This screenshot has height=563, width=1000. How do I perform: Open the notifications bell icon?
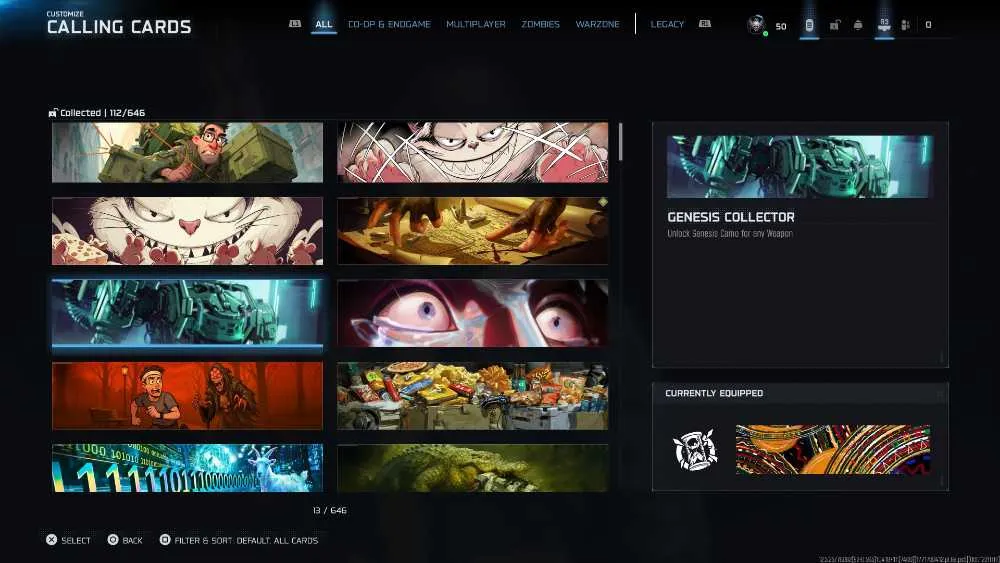click(x=858, y=25)
